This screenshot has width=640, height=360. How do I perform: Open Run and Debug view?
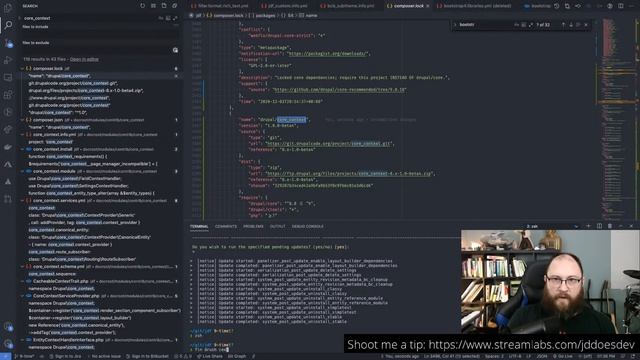(x=8, y=60)
